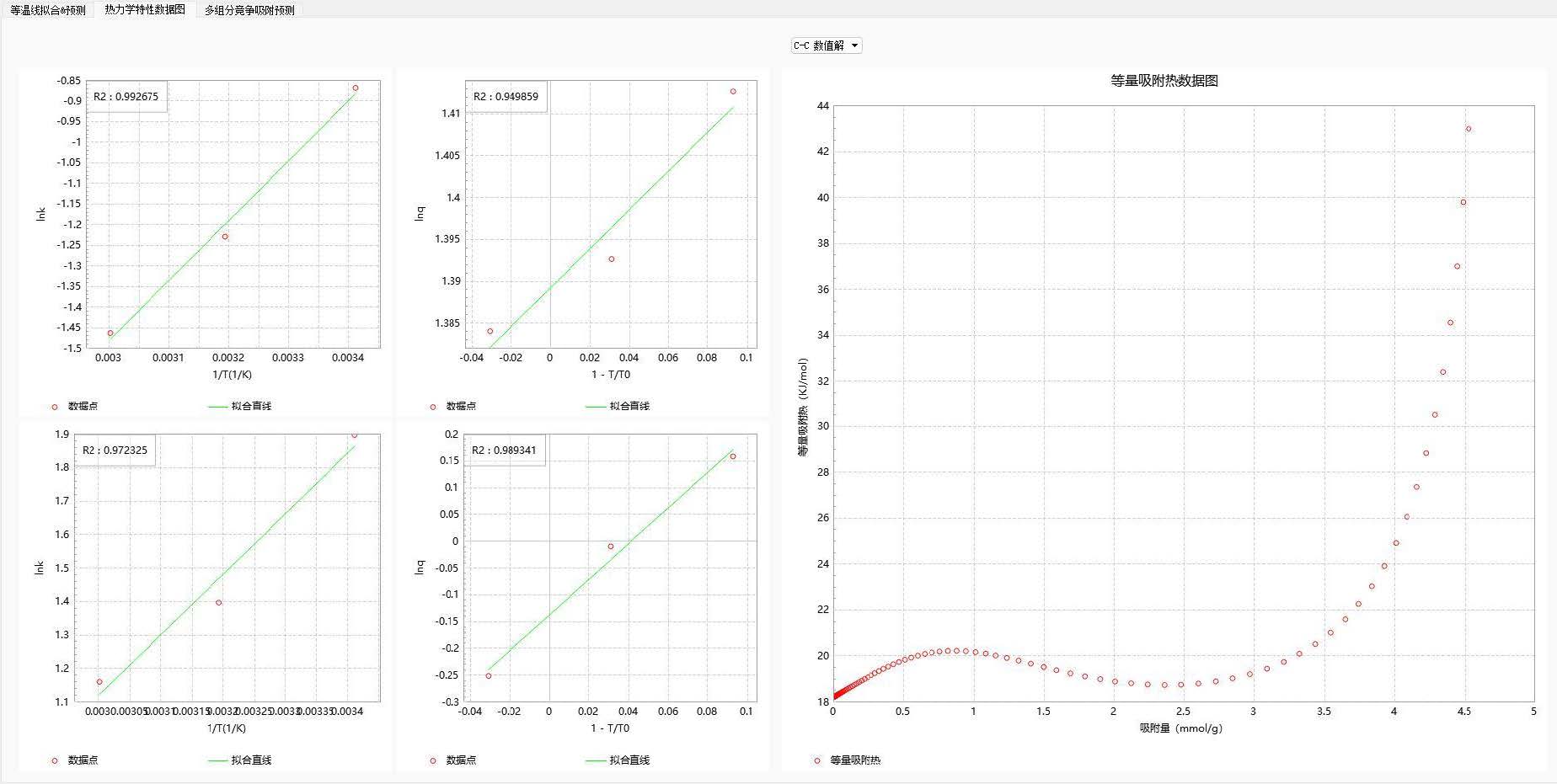Open the 多组分竞争吸附预测 tab
The height and width of the screenshot is (784, 1557).
tap(249, 10)
